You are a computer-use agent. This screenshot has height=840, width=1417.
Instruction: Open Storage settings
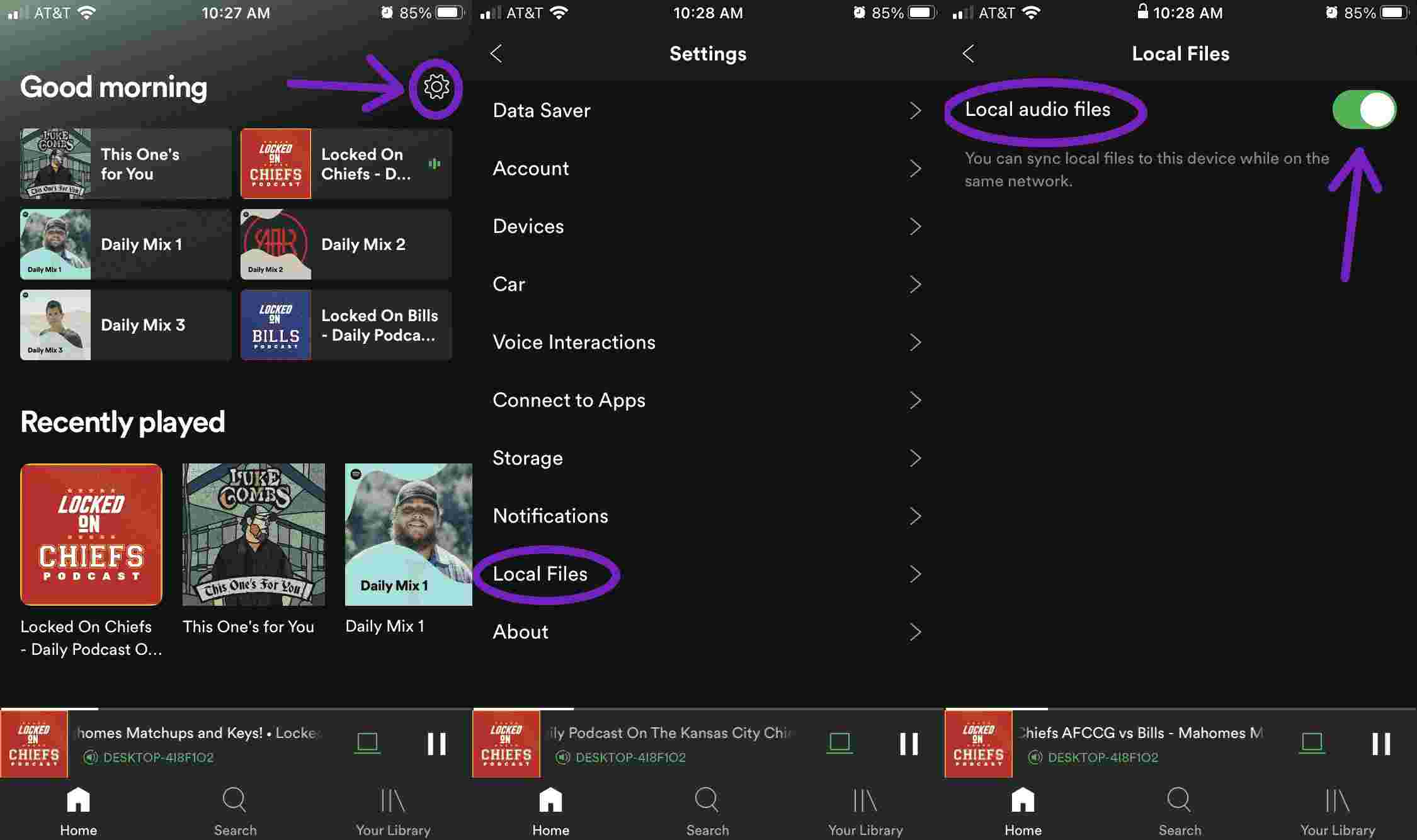(x=708, y=458)
